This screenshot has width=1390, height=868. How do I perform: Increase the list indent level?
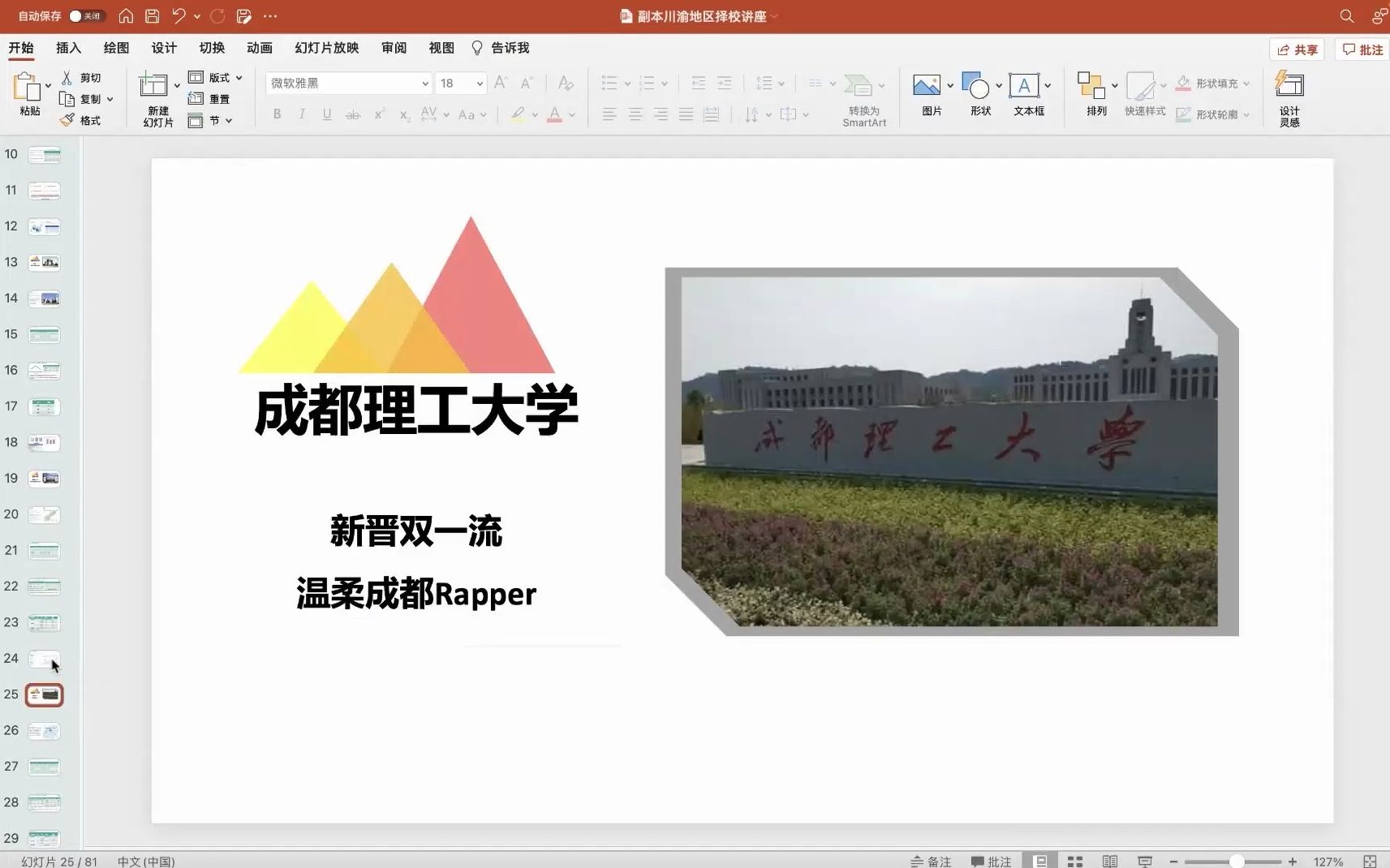click(724, 83)
